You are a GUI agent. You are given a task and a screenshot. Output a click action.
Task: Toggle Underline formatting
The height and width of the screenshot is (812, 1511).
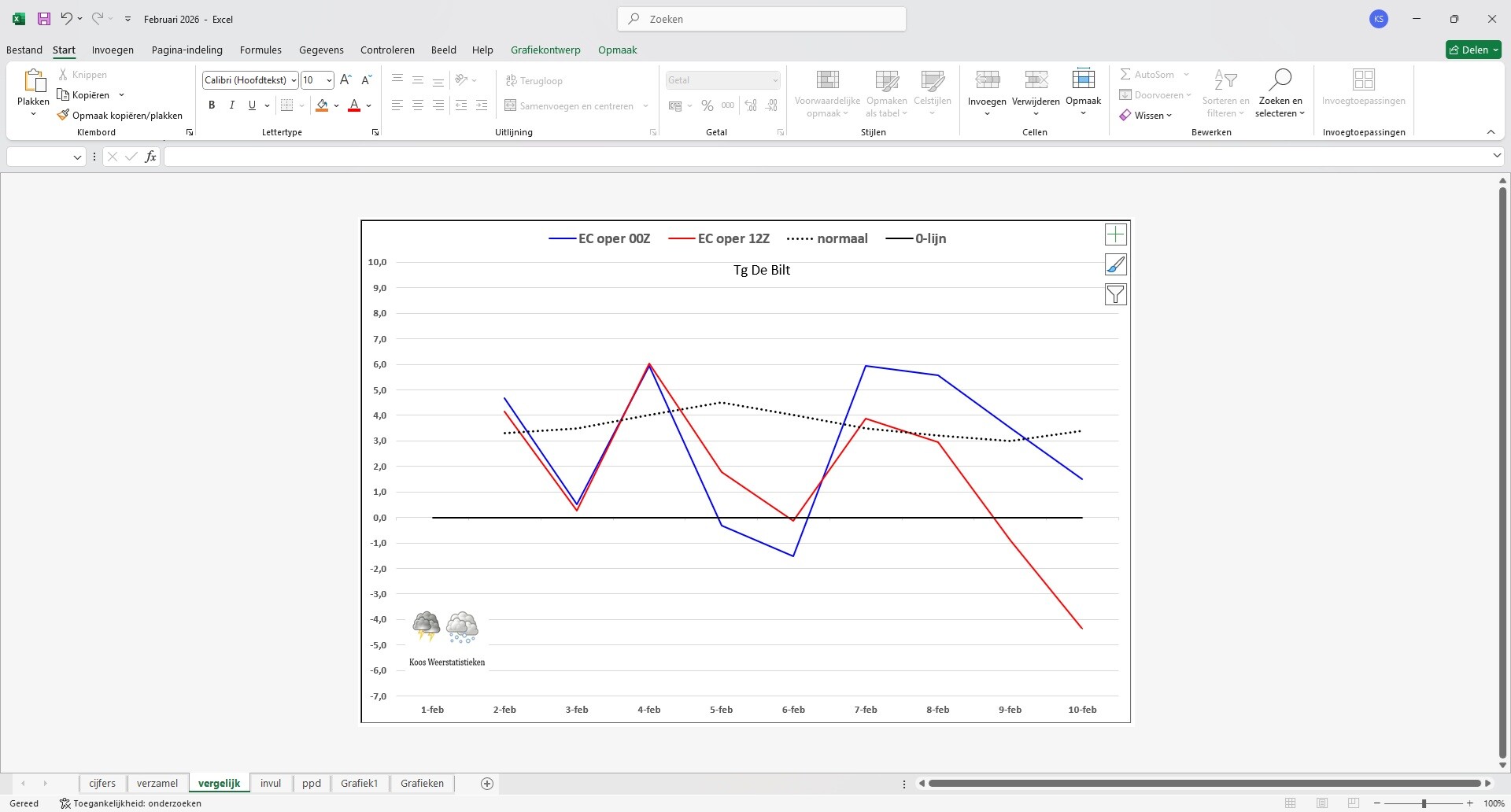(x=252, y=105)
